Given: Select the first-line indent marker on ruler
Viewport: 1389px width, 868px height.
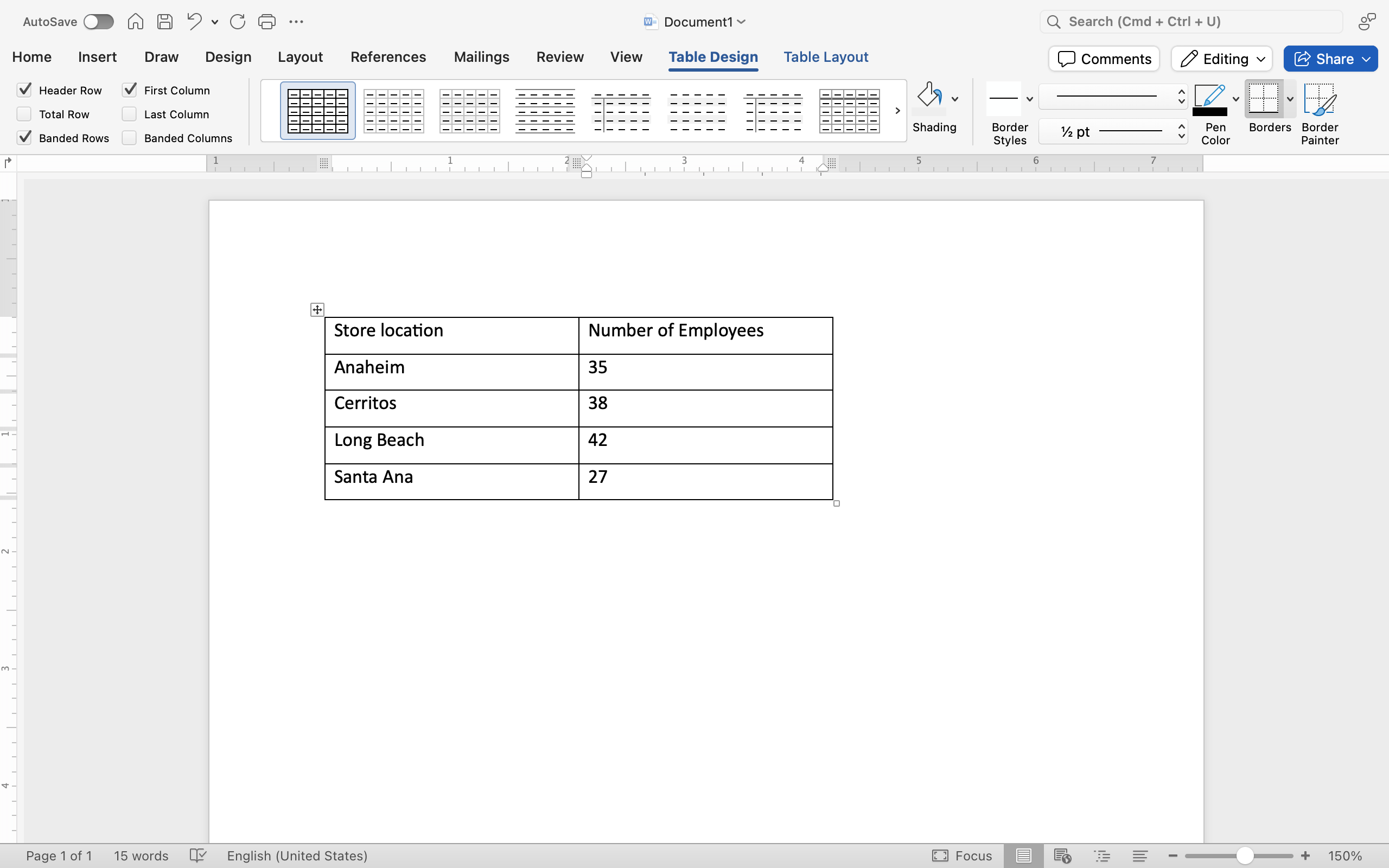Looking at the screenshot, I should pyautogui.click(x=587, y=158).
